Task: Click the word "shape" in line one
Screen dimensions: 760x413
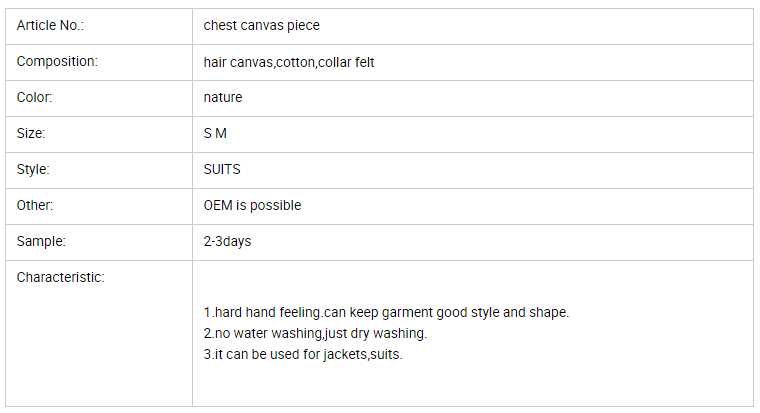Action: pyautogui.click(x=548, y=312)
